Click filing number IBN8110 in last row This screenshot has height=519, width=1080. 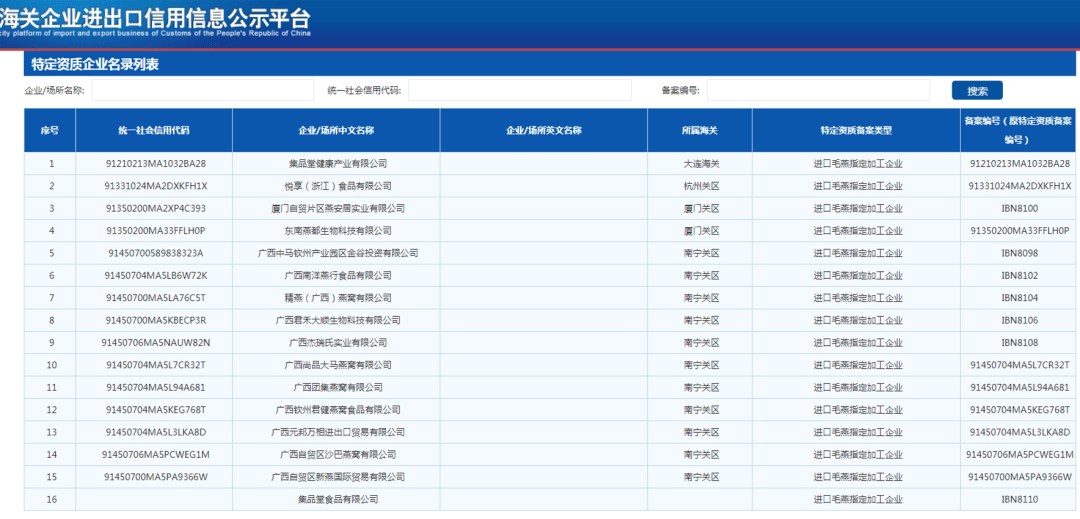pos(1019,499)
